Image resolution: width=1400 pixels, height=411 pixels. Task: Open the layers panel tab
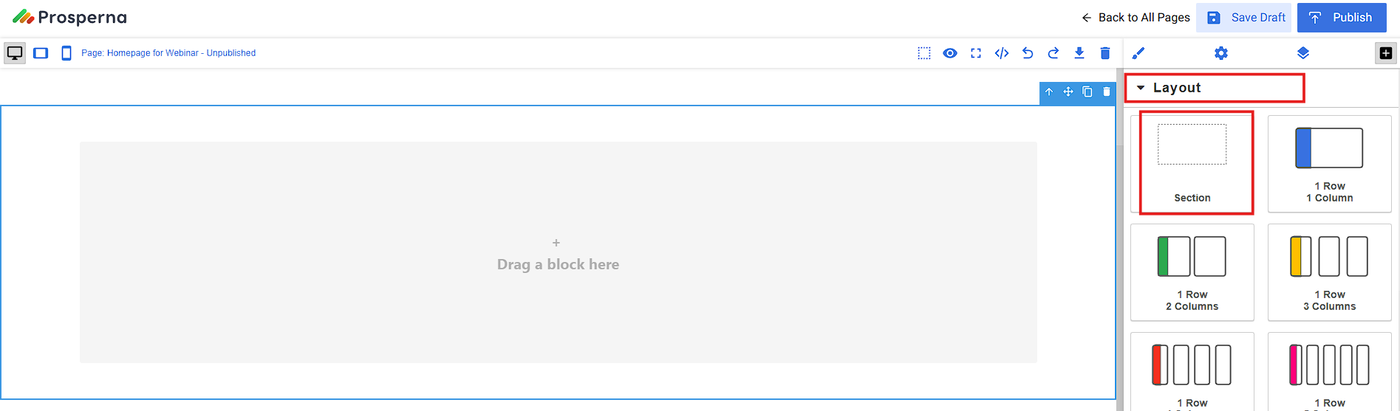click(1302, 53)
